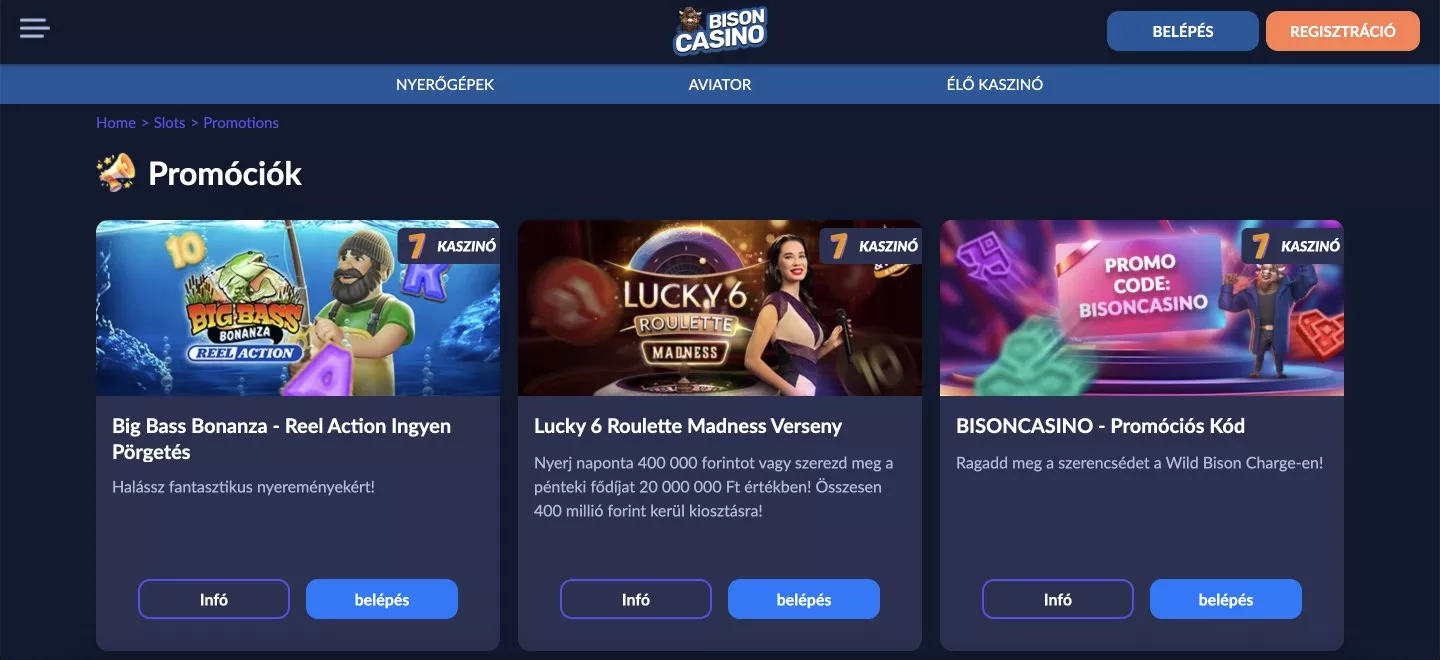Click Infó under BISONCASINO Promóciós Kód
Viewport: 1440px width, 660px height.
coord(1058,599)
